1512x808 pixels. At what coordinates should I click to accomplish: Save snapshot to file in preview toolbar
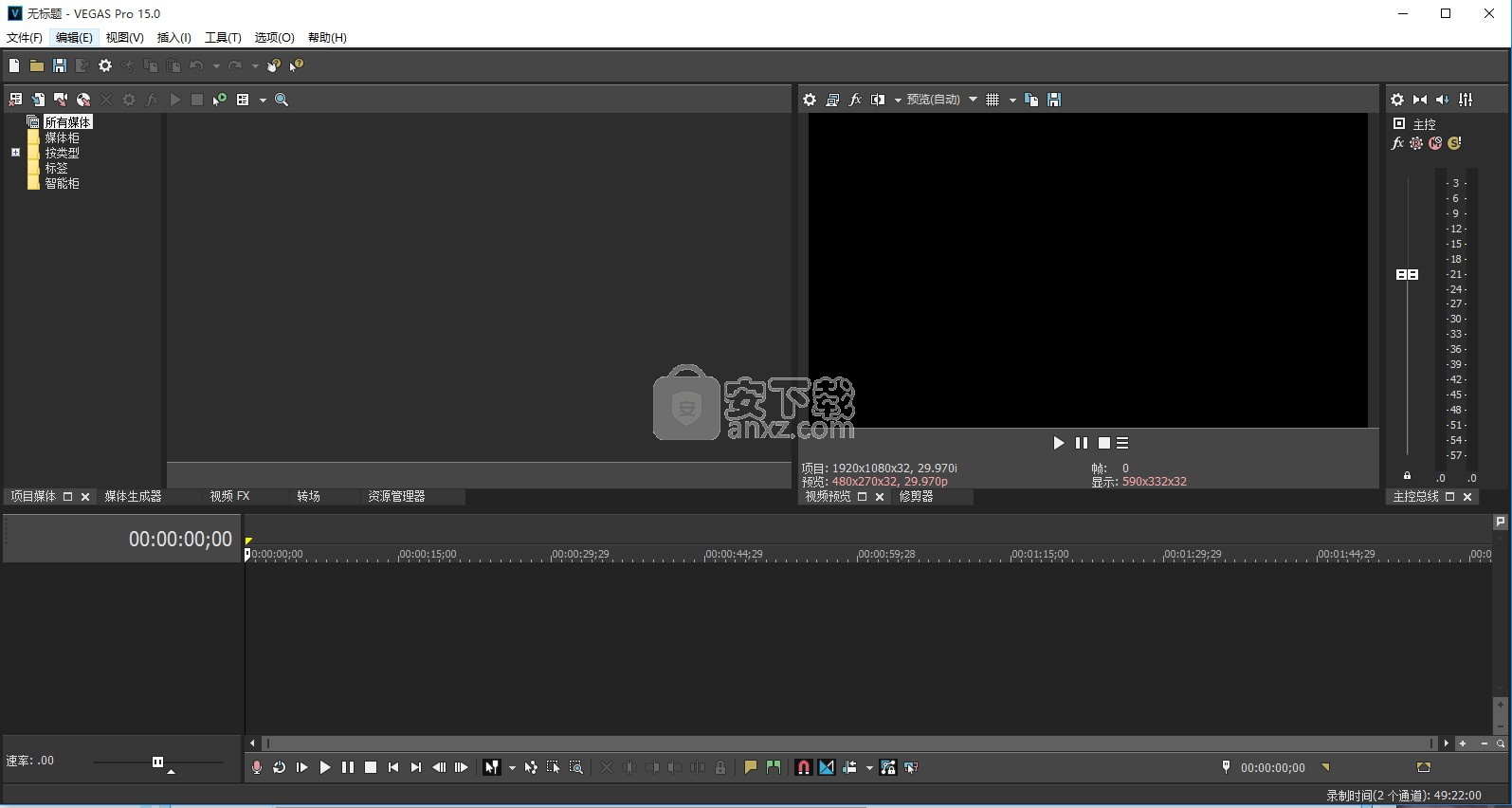pyautogui.click(x=1054, y=100)
